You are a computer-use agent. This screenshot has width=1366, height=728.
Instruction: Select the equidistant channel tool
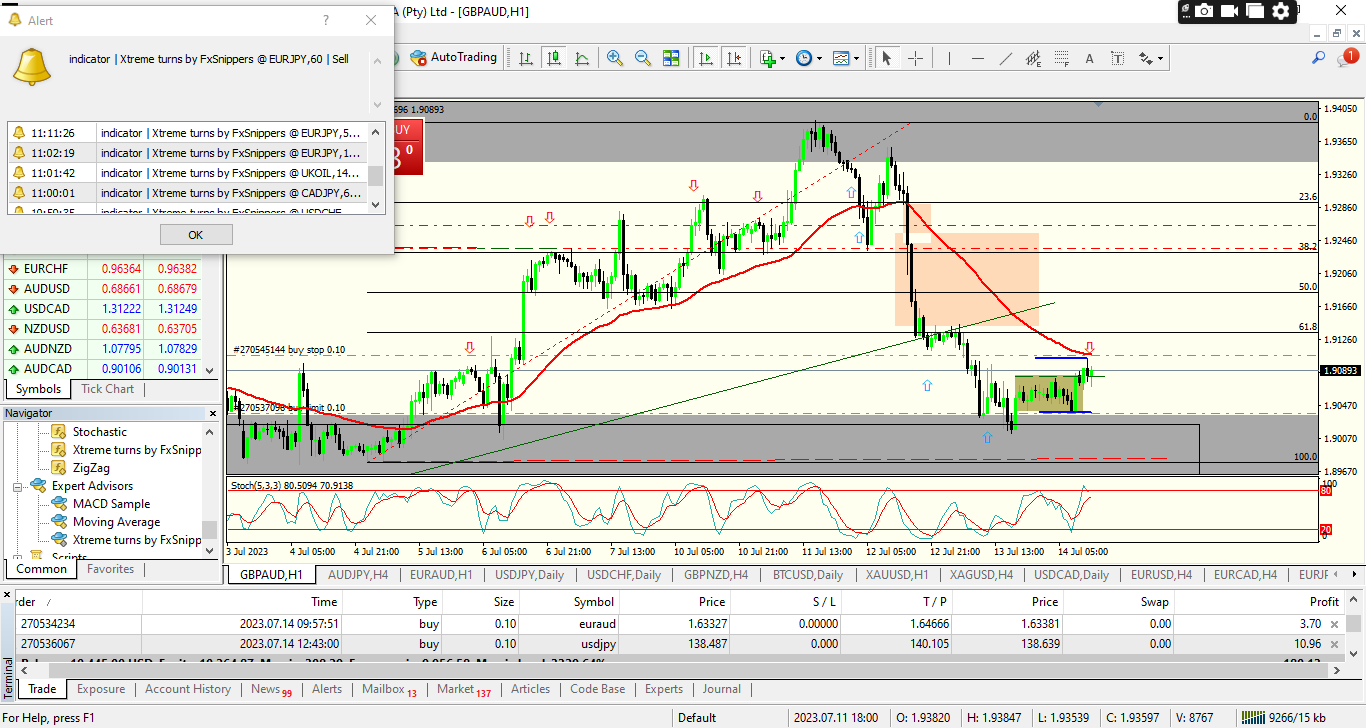tap(1034, 58)
